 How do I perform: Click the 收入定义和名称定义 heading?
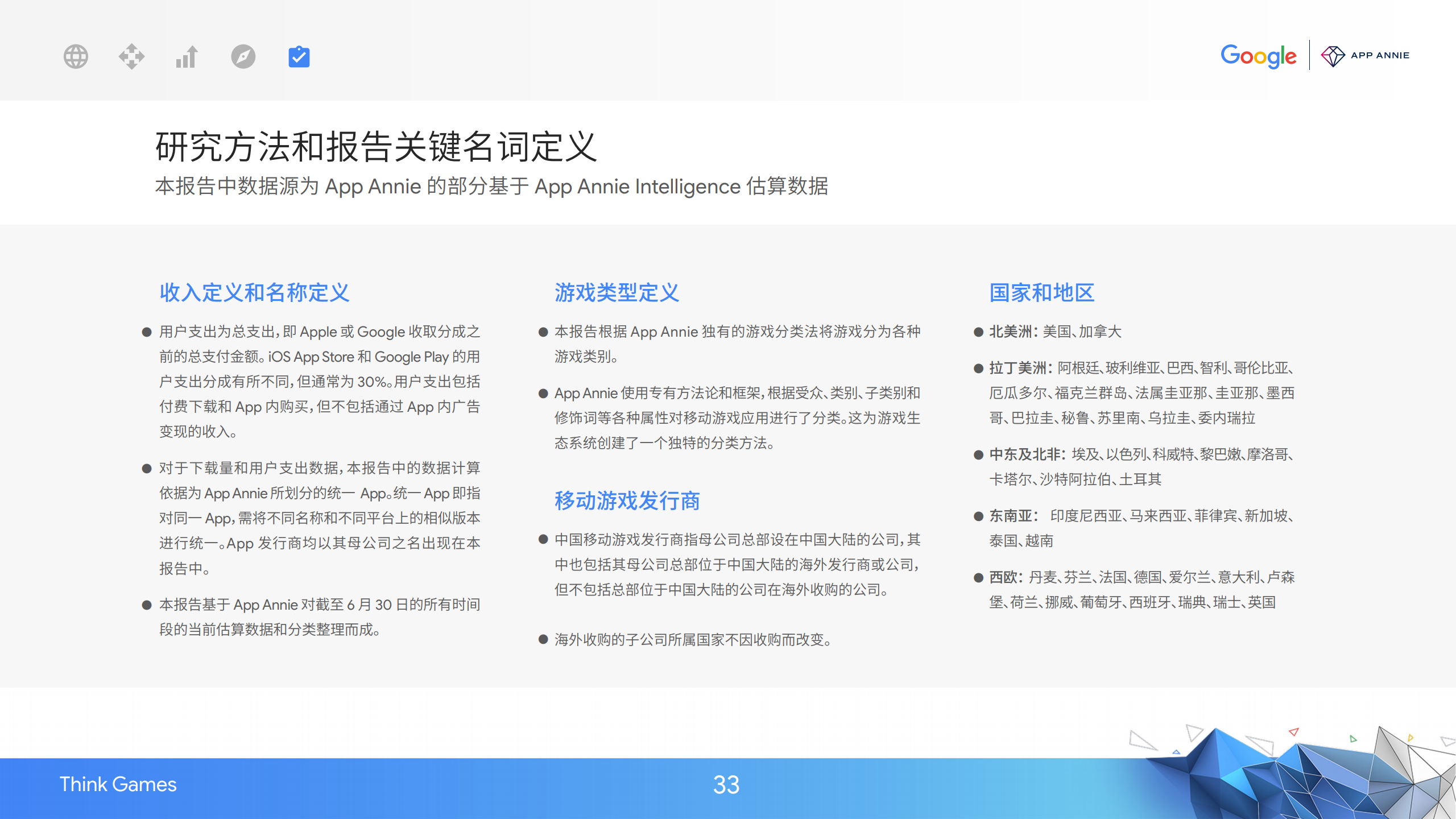pyautogui.click(x=254, y=292)
